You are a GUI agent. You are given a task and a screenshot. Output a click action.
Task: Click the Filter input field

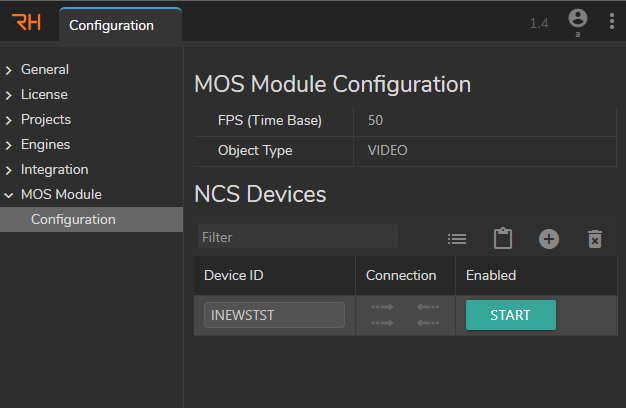[x=297, y=237]
